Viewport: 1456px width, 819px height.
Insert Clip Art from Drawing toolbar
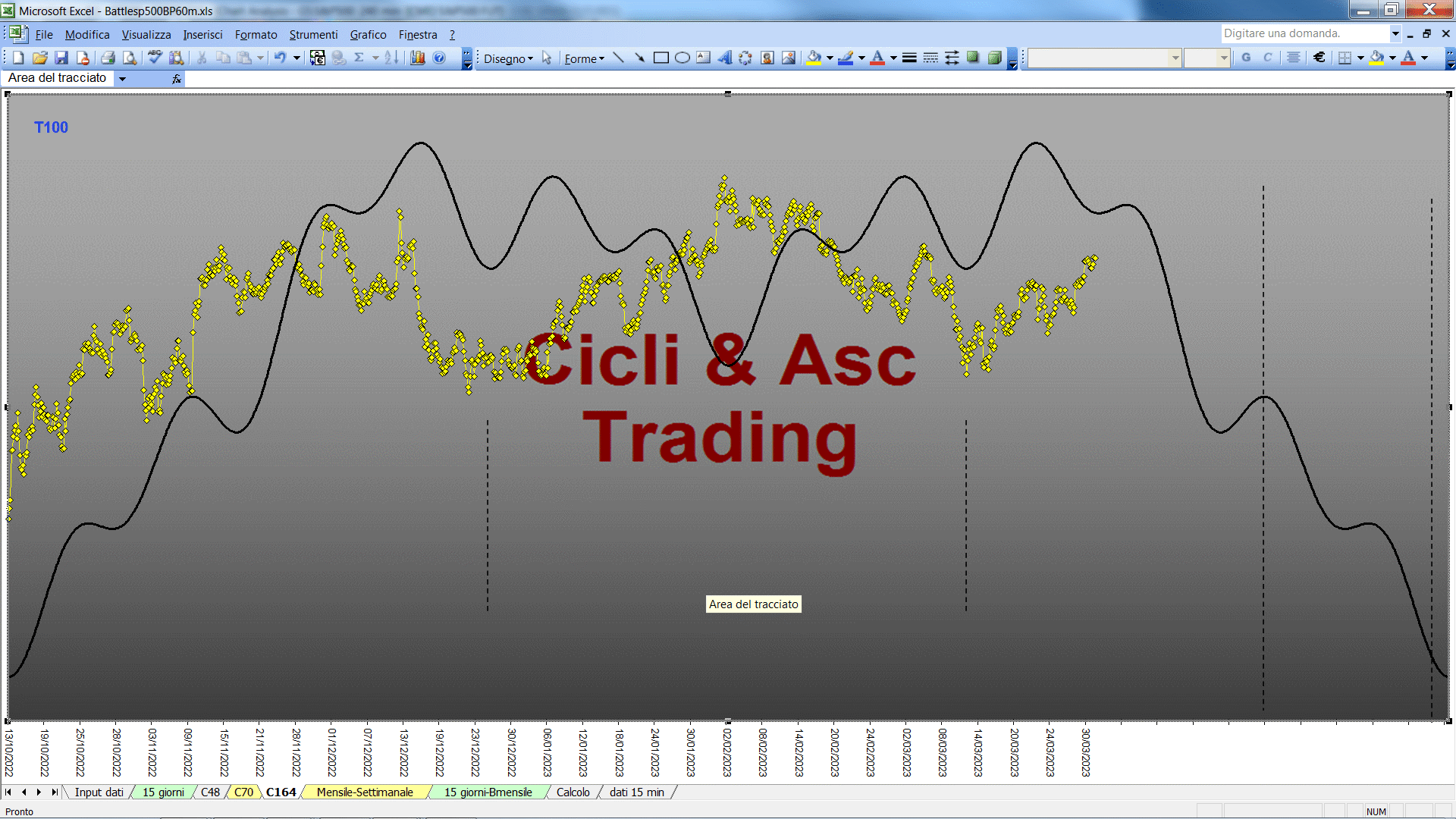[767, 58]
